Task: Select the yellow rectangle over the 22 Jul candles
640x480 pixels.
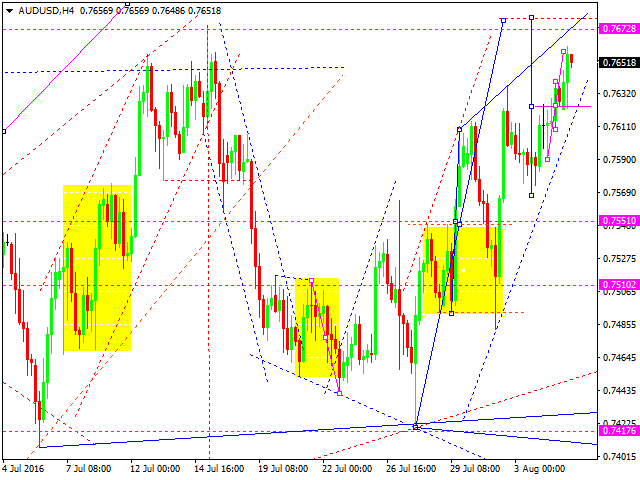Action: [x=317, y=327]
